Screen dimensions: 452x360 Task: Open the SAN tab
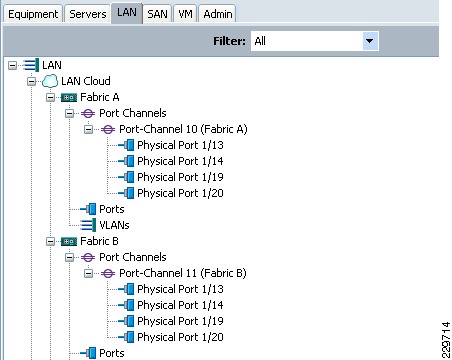pos(157,14)
